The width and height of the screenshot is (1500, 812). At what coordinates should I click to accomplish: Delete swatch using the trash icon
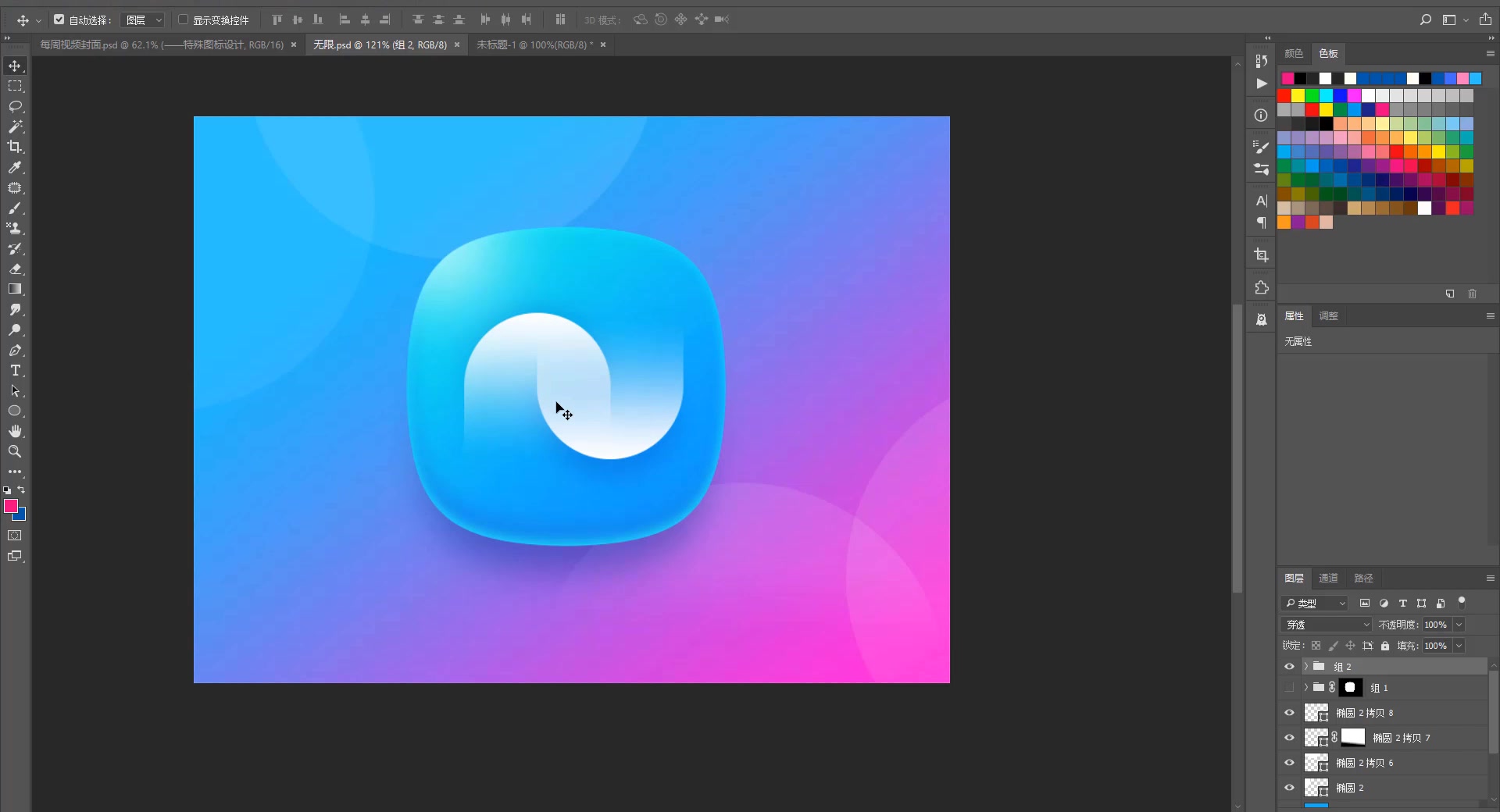(x=1473, y=294)
